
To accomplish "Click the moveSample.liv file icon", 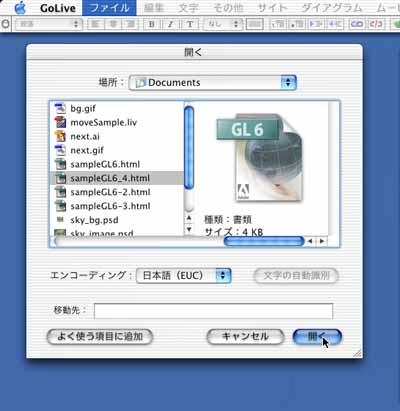I will [x=60, y=122].
